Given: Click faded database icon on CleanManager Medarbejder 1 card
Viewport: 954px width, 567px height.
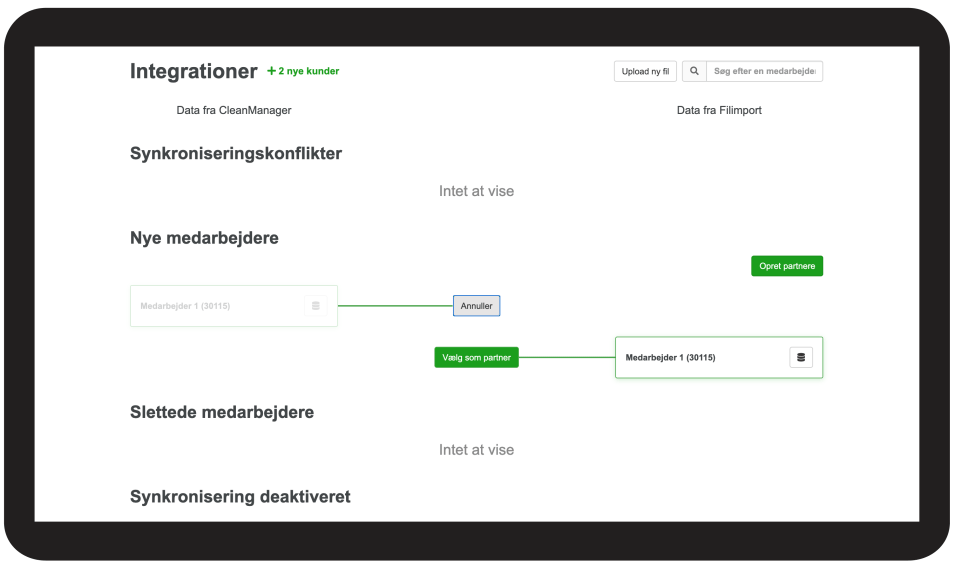Looking at the screenshot, I should (316, 306).
